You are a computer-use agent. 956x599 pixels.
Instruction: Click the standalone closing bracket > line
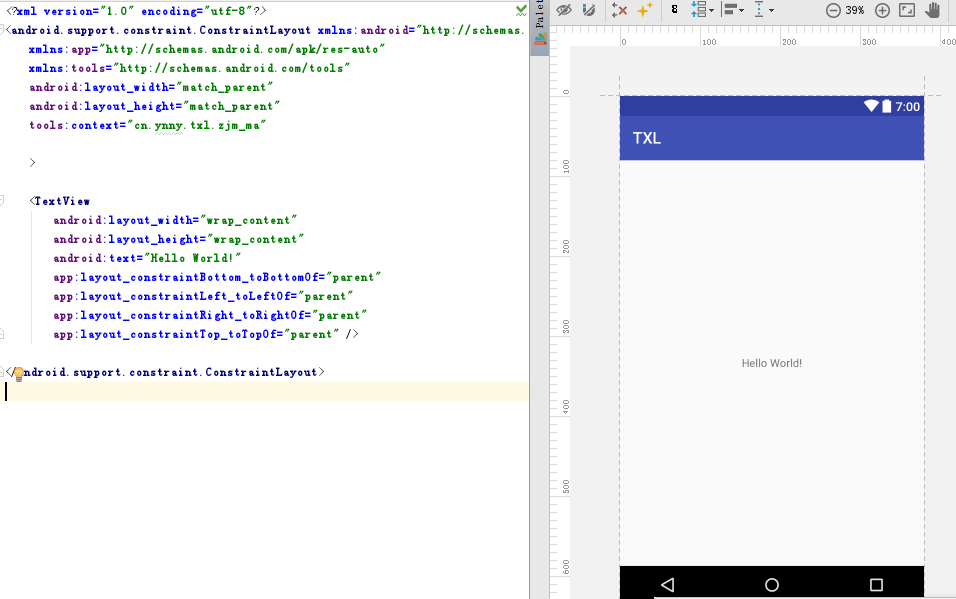tap(32, 163)
